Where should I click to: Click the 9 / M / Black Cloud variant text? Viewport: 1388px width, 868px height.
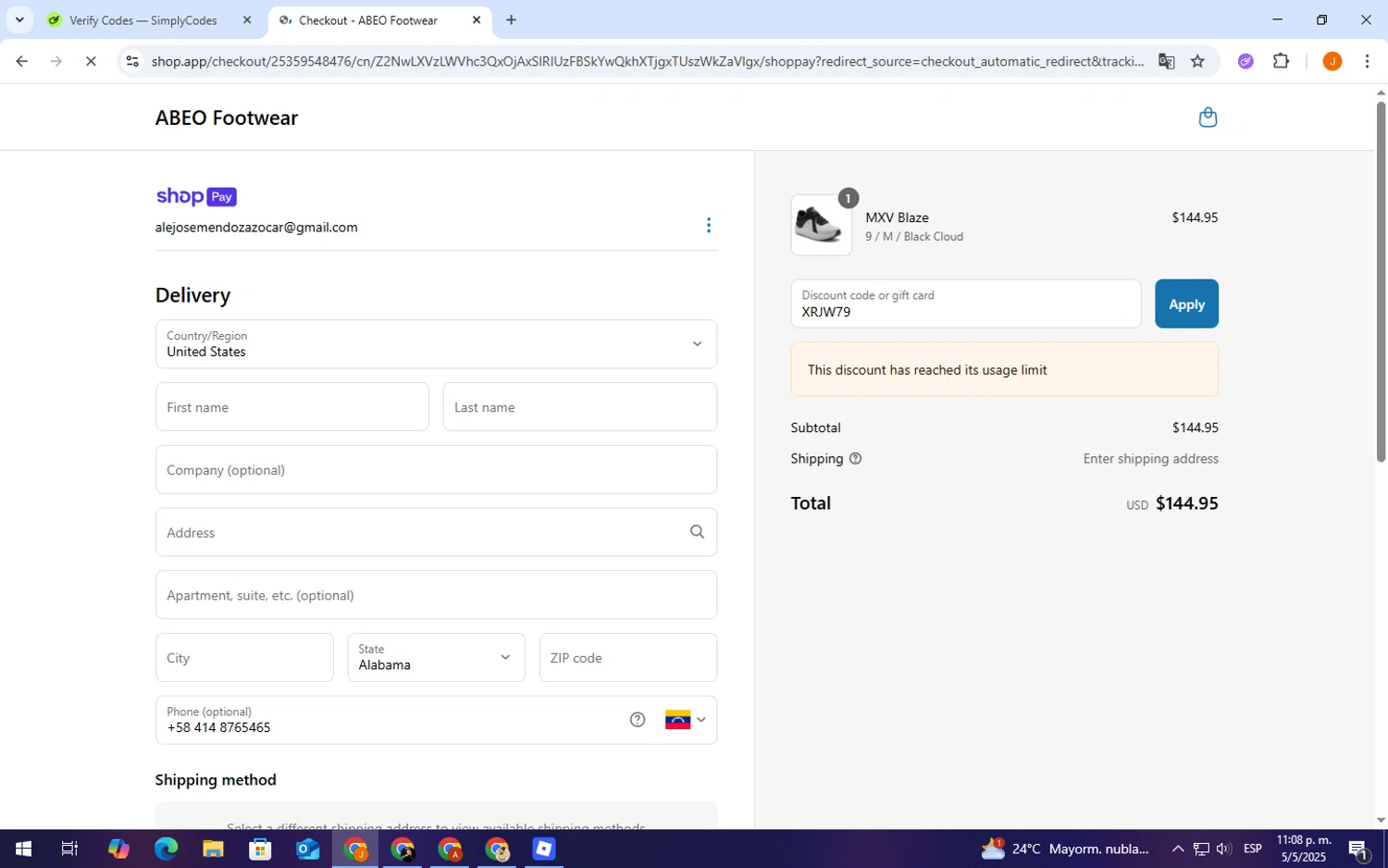click(x=914, y=237)
